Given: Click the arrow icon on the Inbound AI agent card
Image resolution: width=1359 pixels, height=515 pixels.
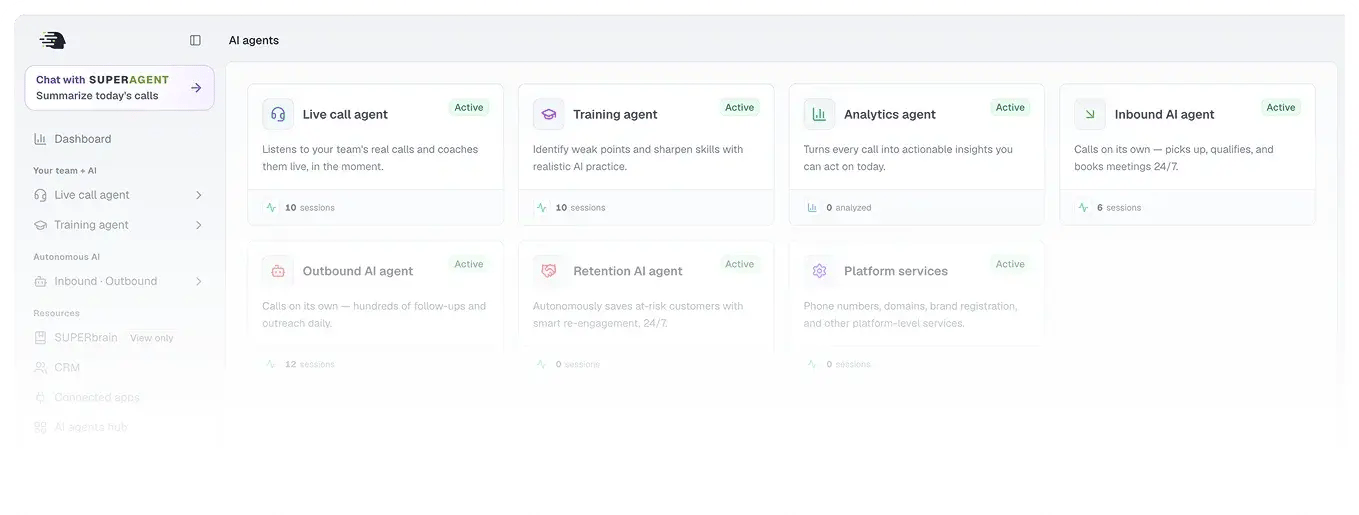Looking at the screenshot, I should coord(1090,114).
